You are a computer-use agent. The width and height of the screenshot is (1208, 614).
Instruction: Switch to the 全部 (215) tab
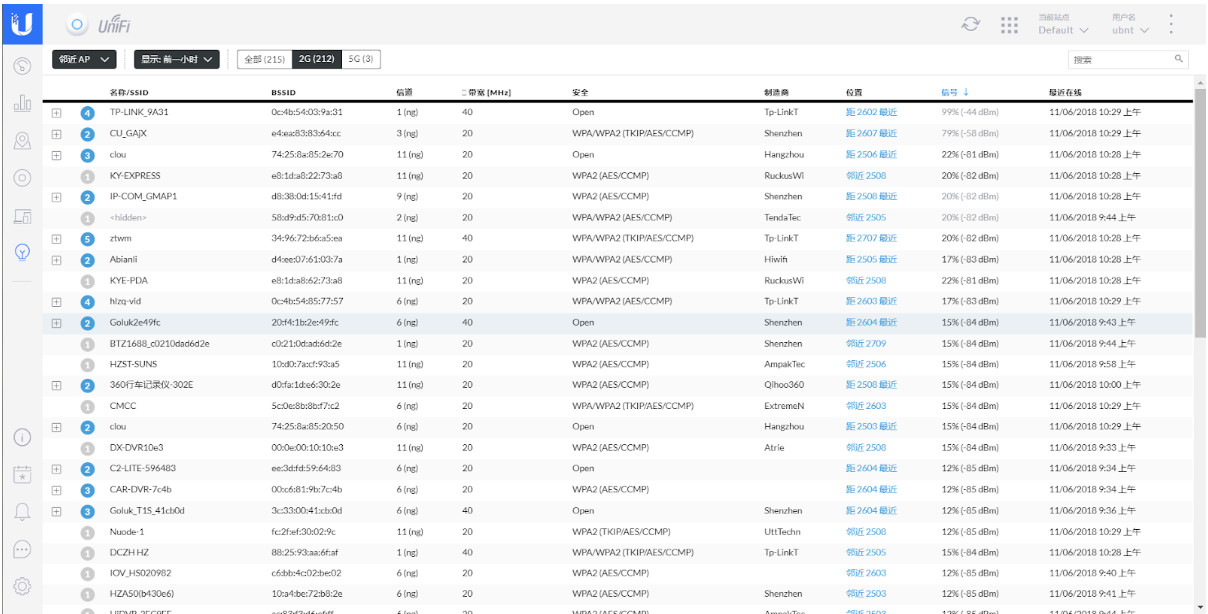coord(265,60)
